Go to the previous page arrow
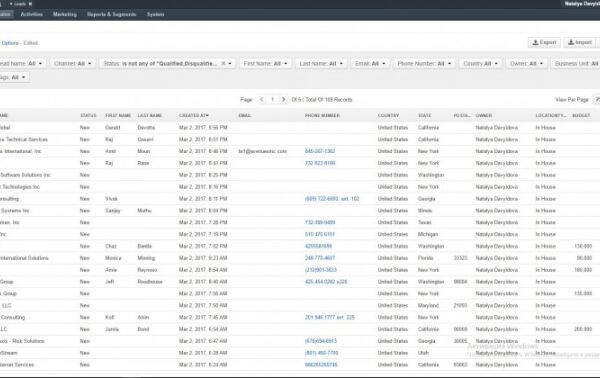 click(x=261, y=99)
